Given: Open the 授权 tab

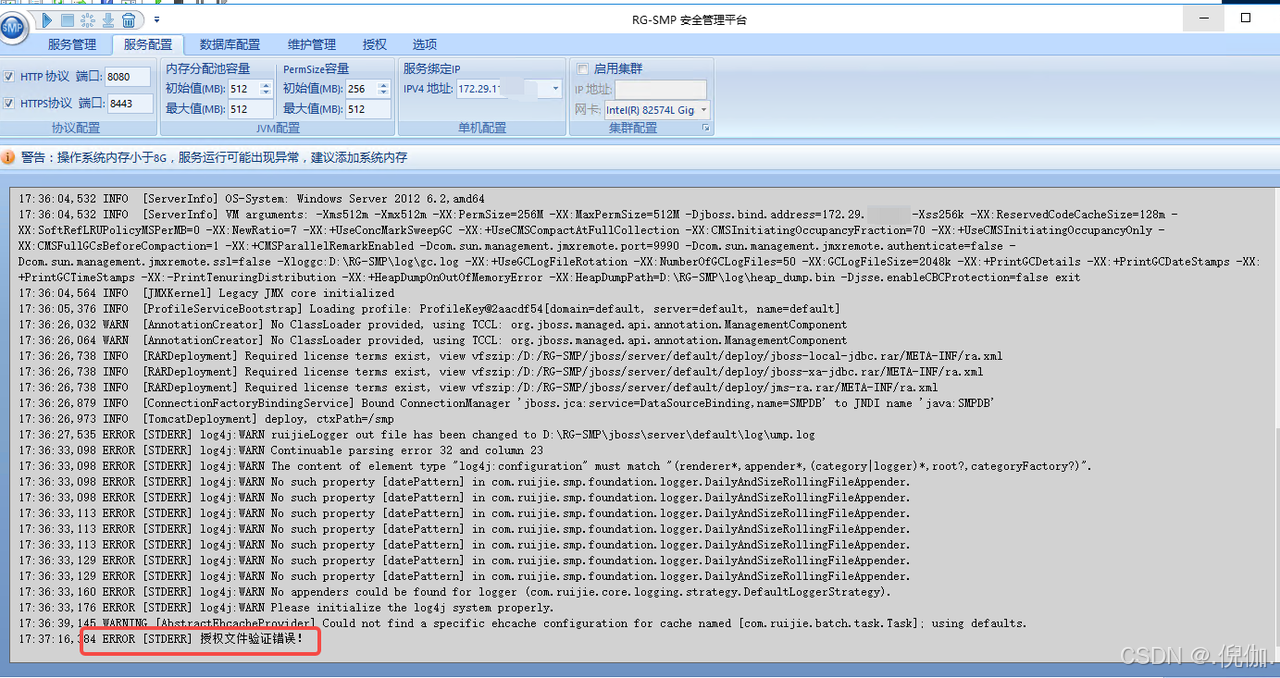Looking at the screenshot, I should 375,45.
